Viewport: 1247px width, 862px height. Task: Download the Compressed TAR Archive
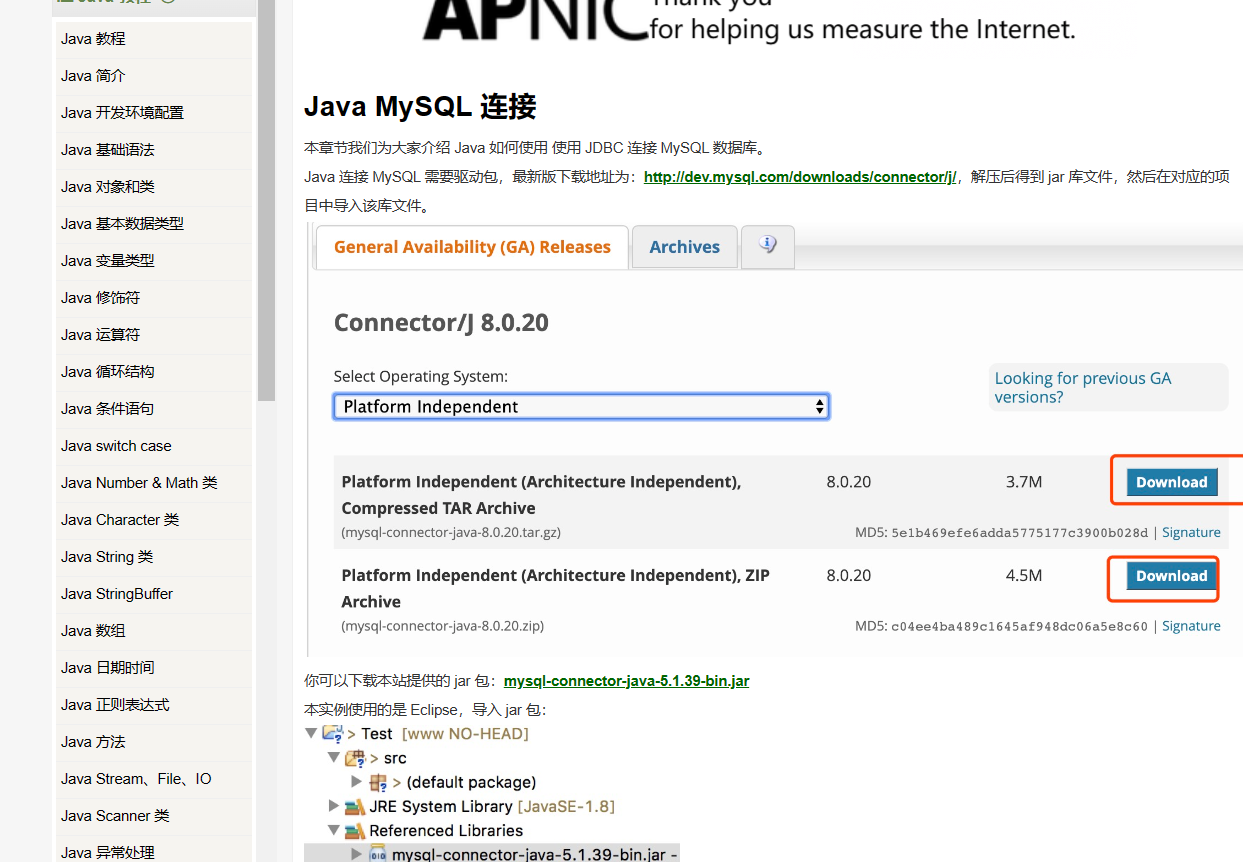click(x=1171, y=482)
